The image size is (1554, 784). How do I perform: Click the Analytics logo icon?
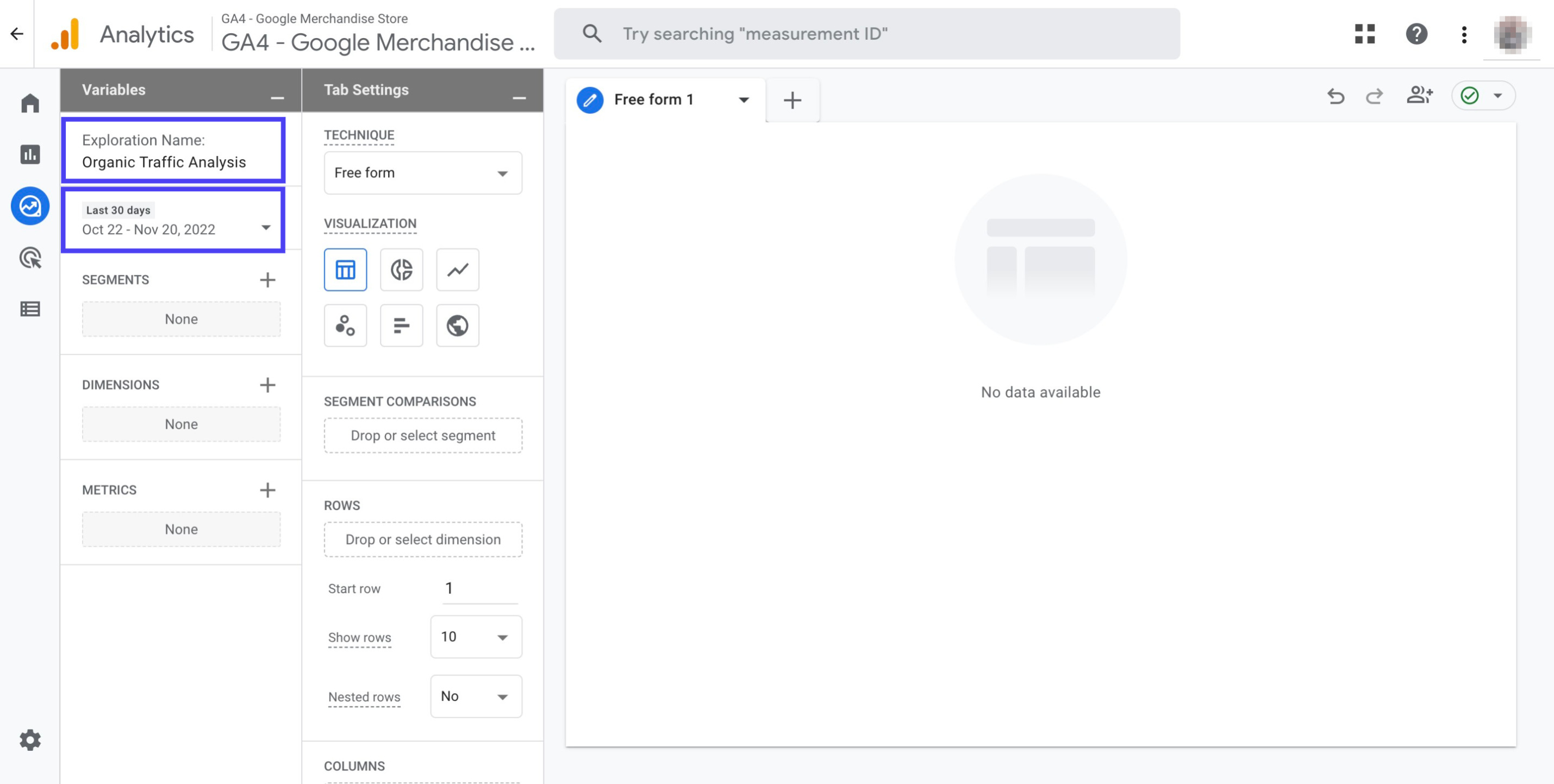pos(65,34)
